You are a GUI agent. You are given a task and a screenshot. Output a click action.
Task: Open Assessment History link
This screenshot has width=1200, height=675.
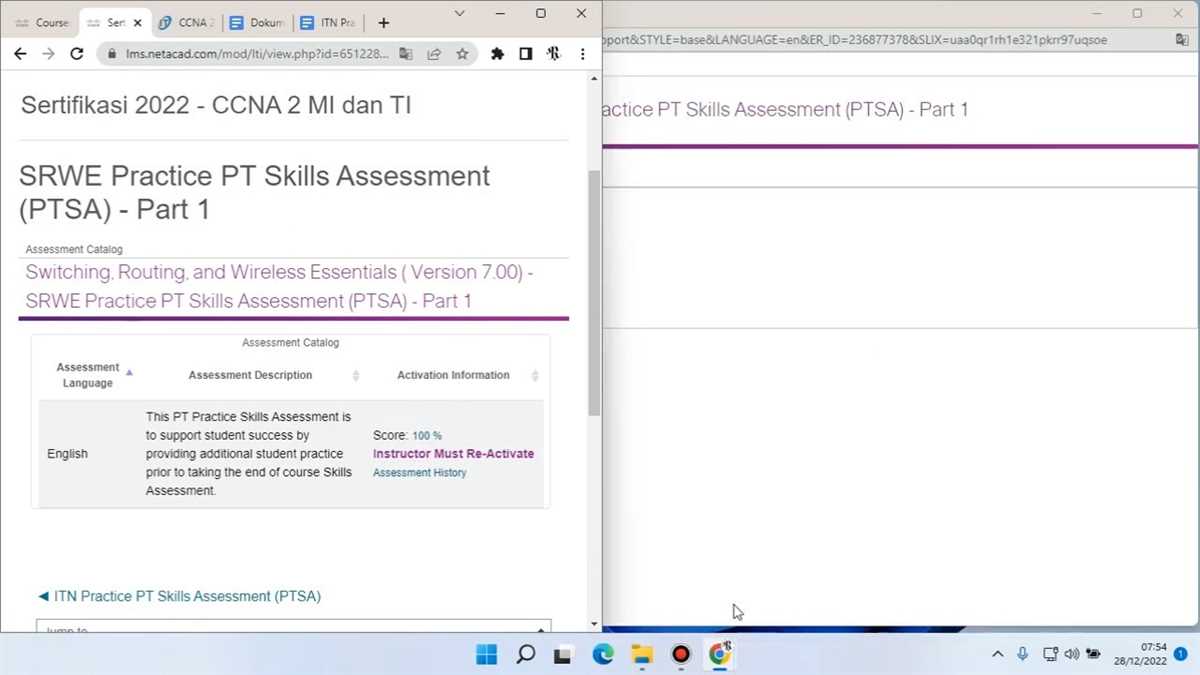click(419, 473)
